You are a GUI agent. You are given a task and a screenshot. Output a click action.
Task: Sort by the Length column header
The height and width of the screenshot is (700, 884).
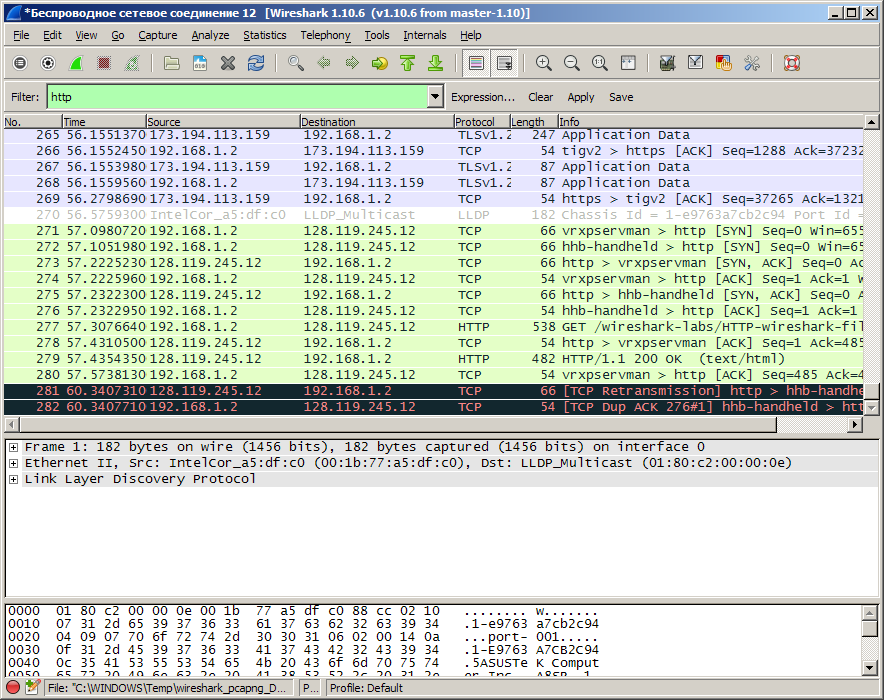point(534,122)
